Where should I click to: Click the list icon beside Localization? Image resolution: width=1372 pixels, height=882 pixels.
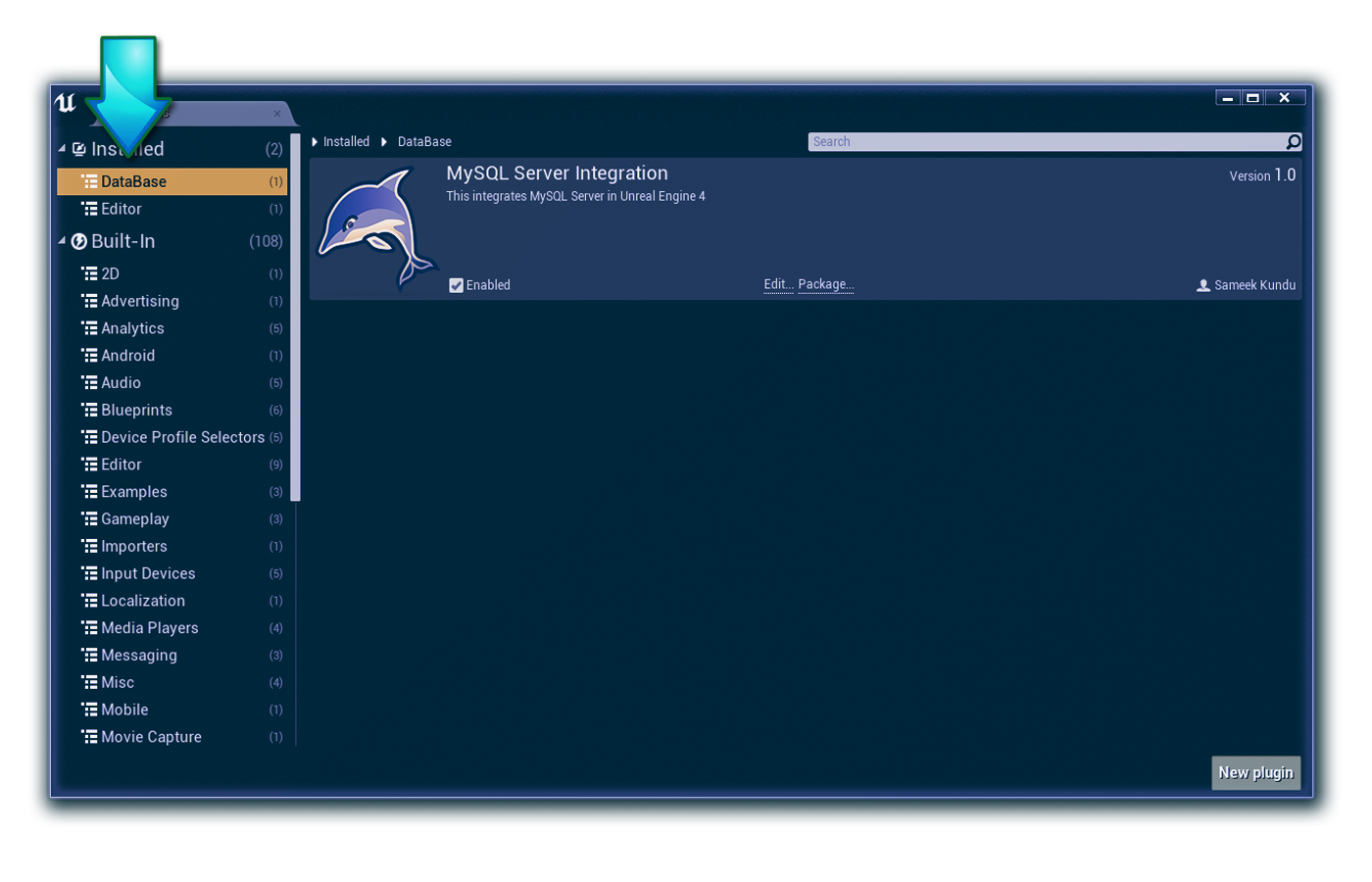[89, 601]
